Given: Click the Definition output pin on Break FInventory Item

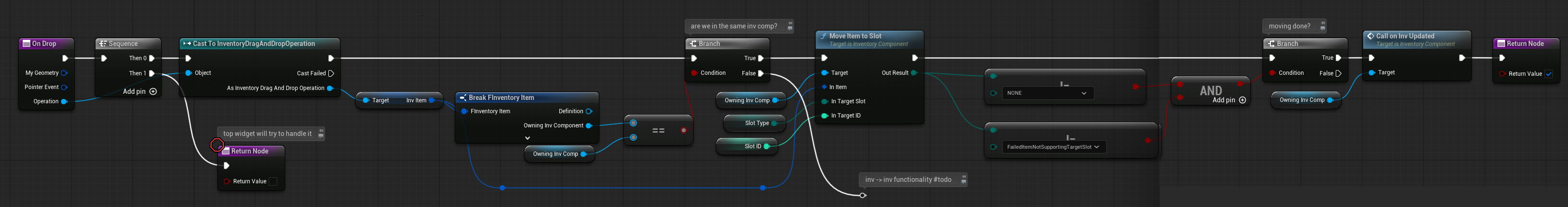Looking at the screenshot, I should tap(589, 111).
